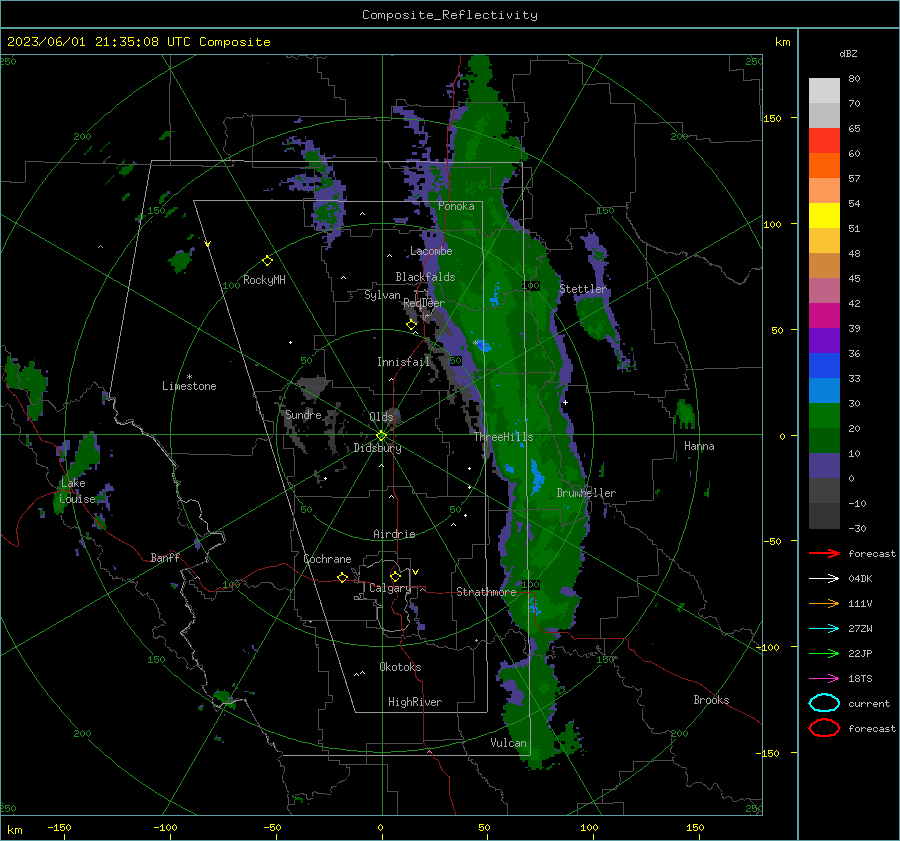Image resolution: width=900 pixels, height=841 pixels.
Task: Click the Blackfalds town label
Action: (425, 277)
